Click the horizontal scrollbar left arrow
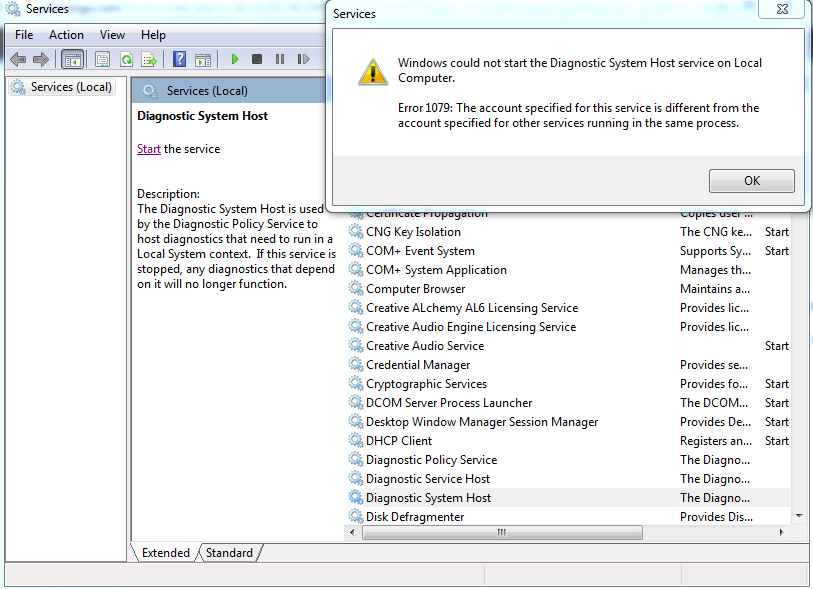Viewport: 813px width, 589px height. 353,532
